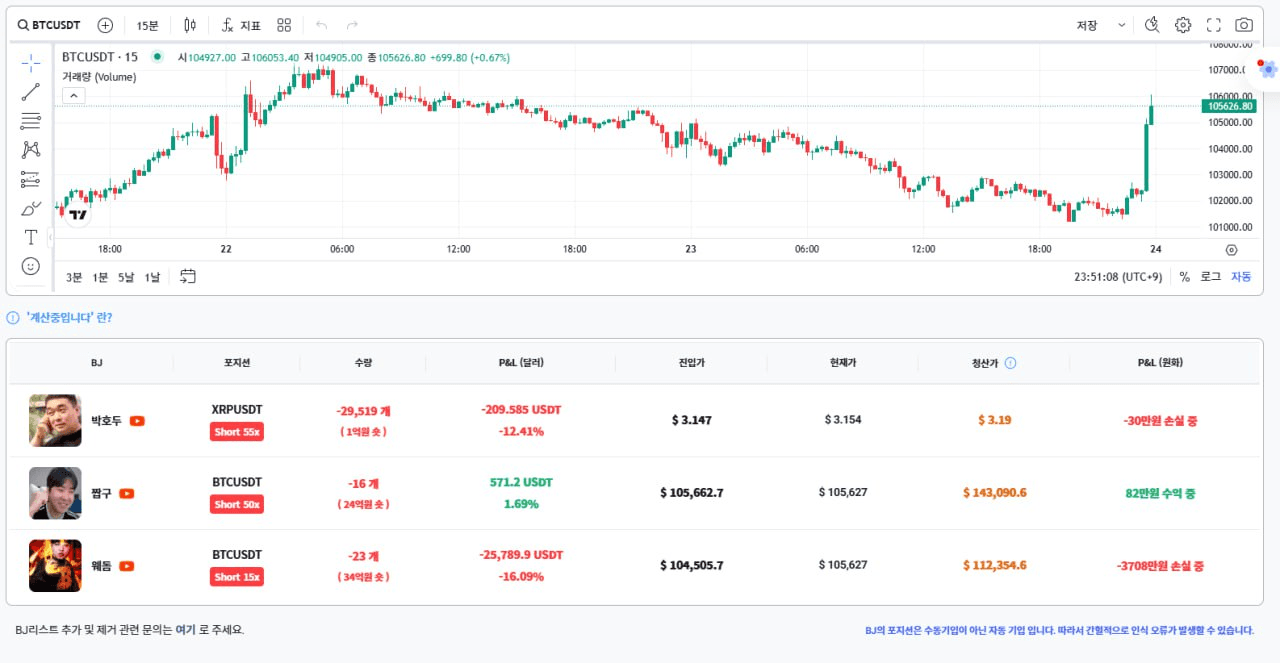
Task: Toggle the 로그 logarithmic scale
Action: coord(1210,277)
